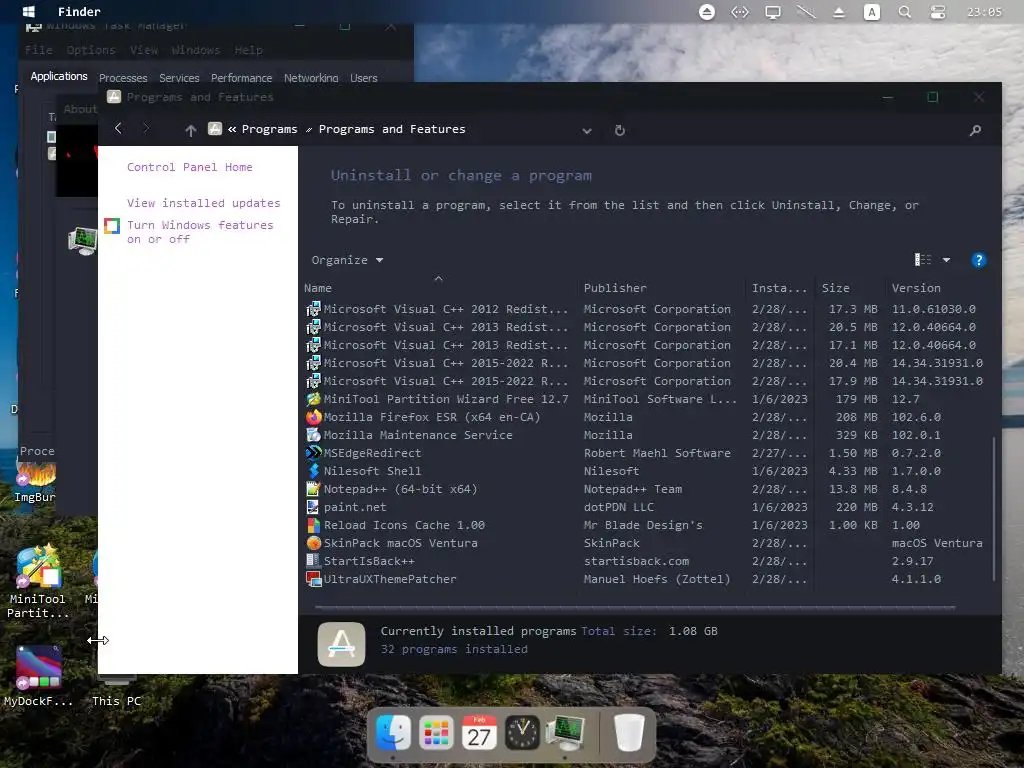The width and height of the screenshot is (1024, 768).
Task: Open View installed updates link
Action: 203,203
